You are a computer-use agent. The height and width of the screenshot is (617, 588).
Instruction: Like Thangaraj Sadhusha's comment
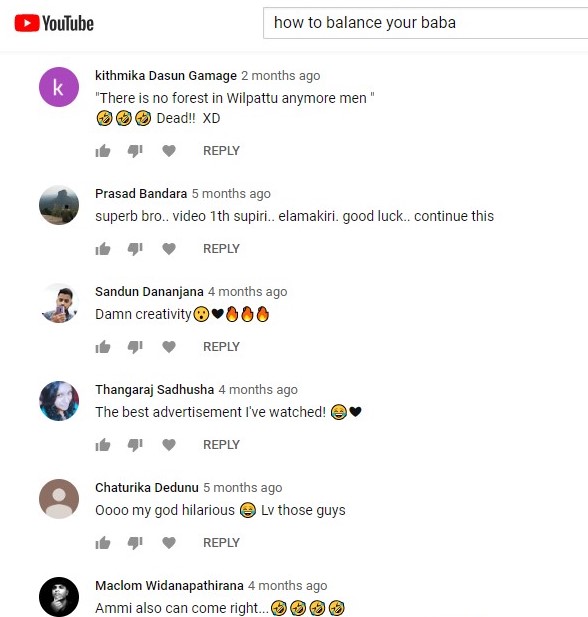point(103,445)
